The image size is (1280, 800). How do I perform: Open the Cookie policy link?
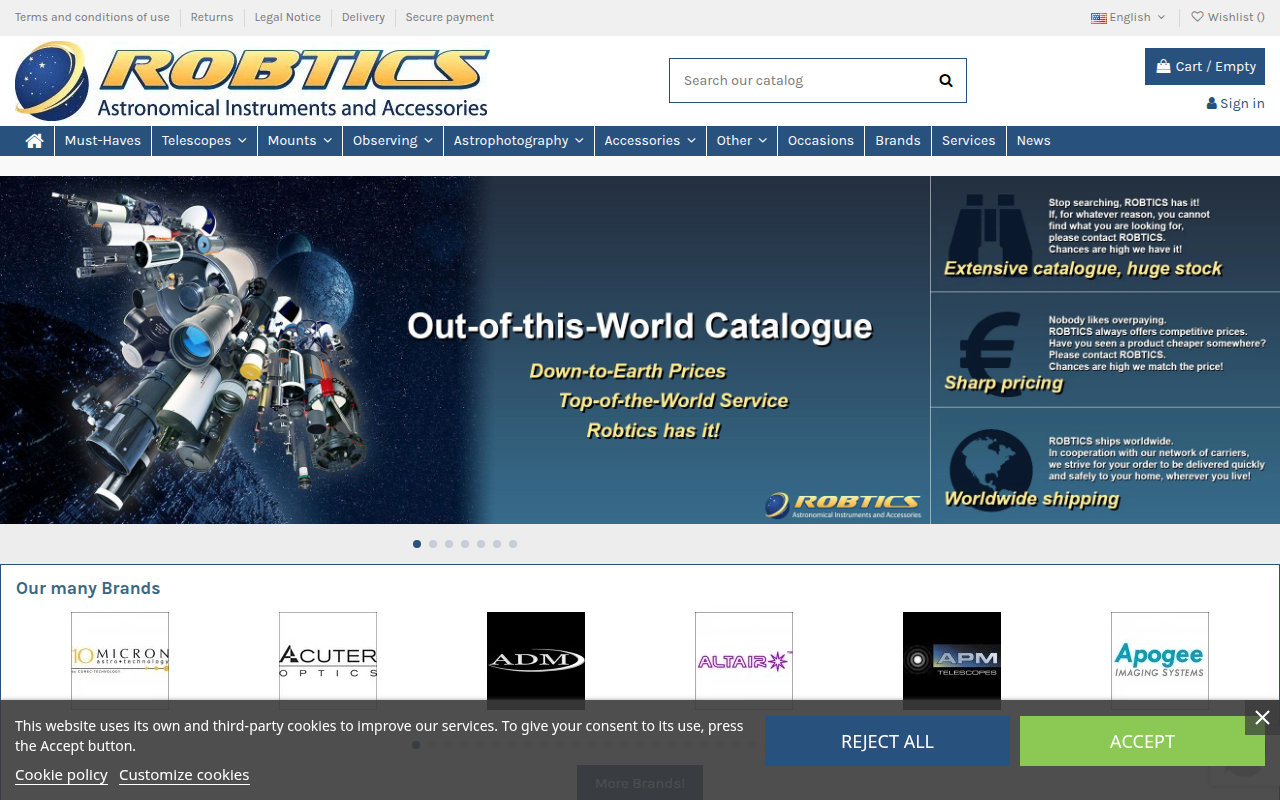61,775
